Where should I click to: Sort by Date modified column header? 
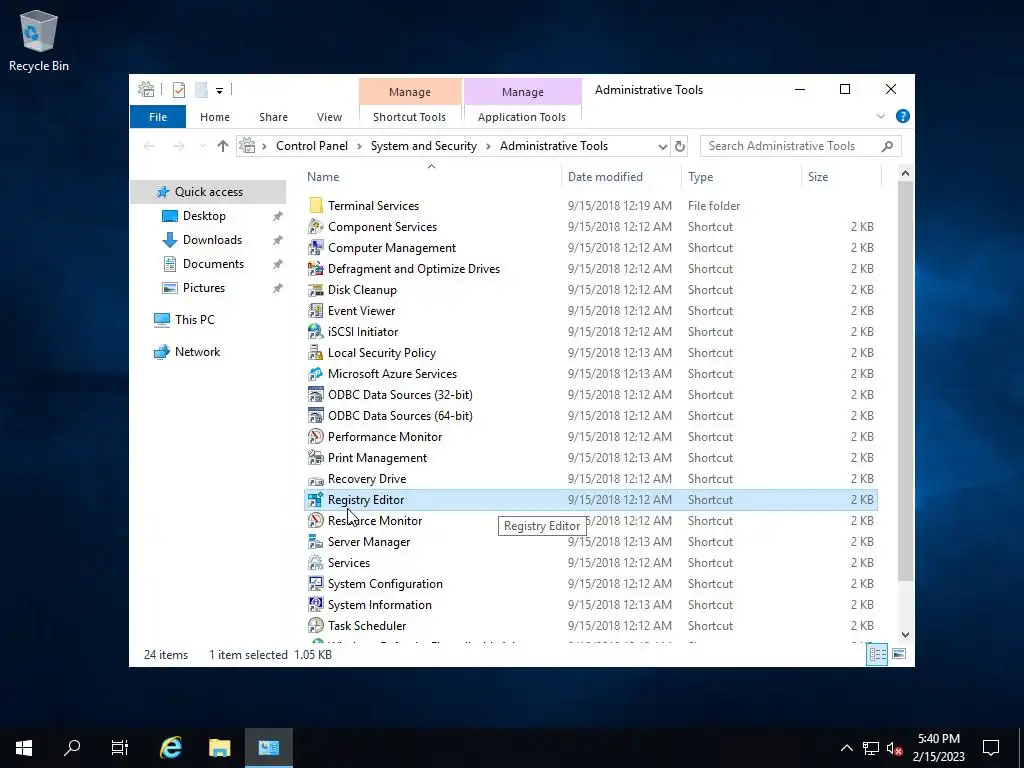pyautogui.click(x=621, y=177)
